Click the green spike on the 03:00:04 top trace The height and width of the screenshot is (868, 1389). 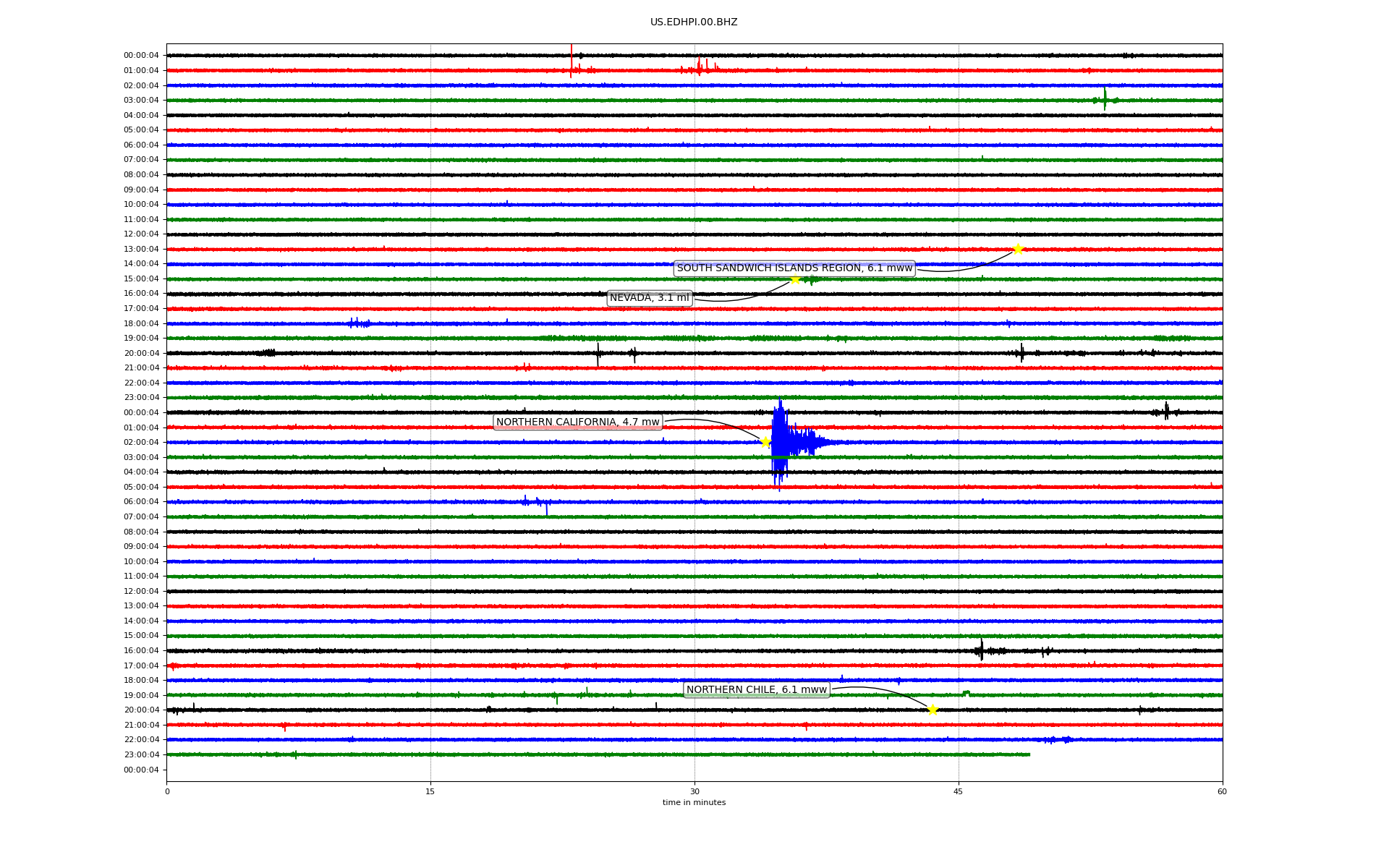point(1105,99)
